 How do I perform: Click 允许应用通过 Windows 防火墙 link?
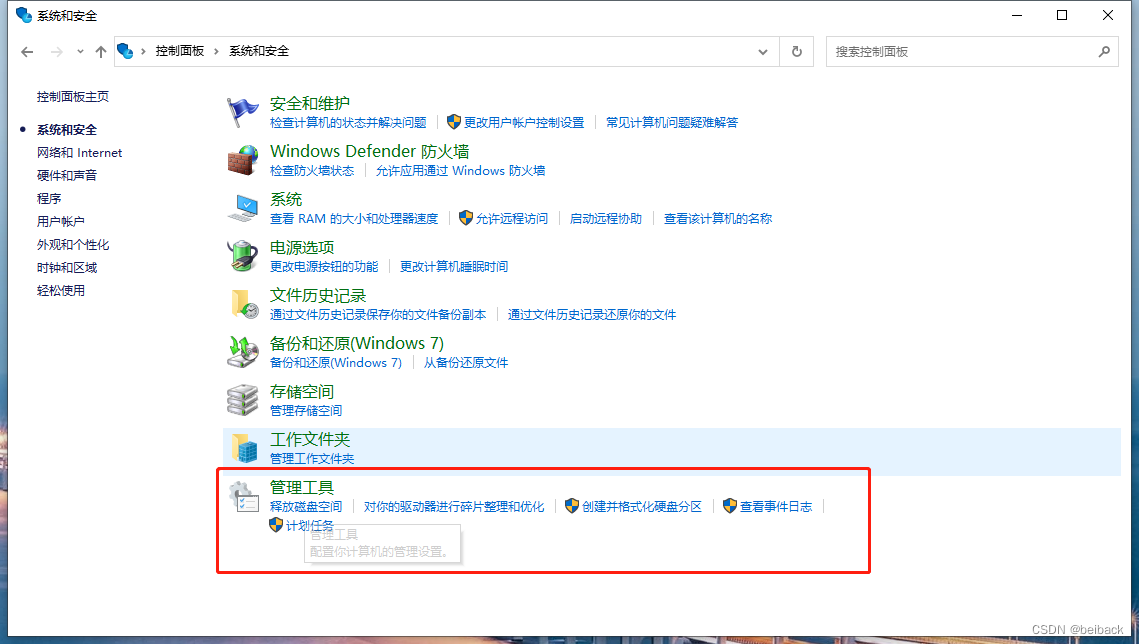coord(460,171)
